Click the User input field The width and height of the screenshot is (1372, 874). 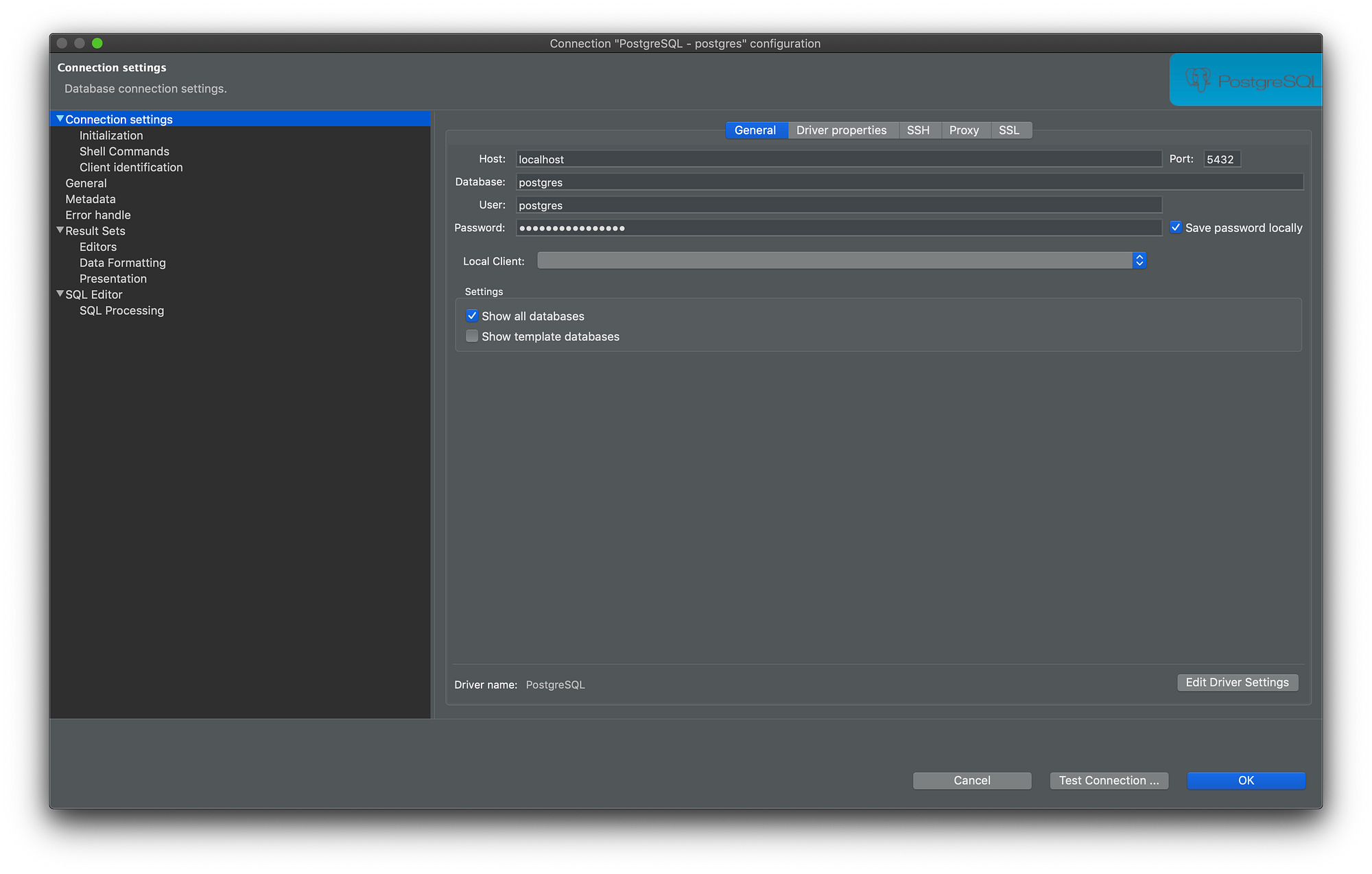click(x=839, y=204)
